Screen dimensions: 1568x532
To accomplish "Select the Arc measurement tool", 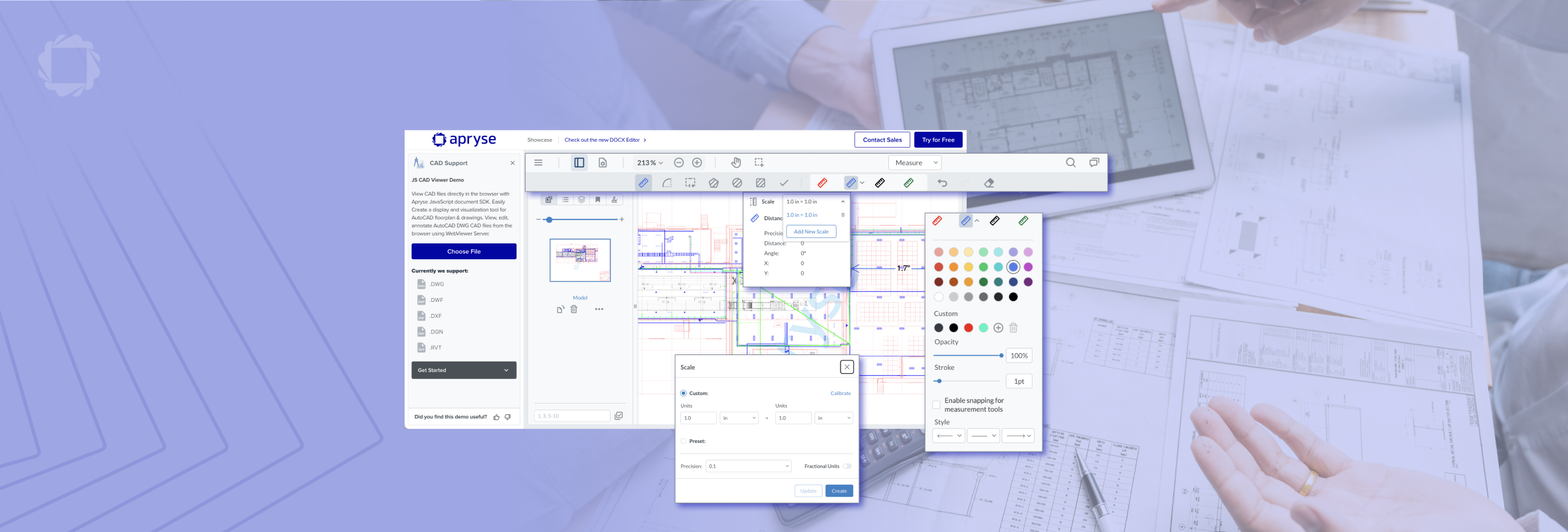I will point(667,182).
